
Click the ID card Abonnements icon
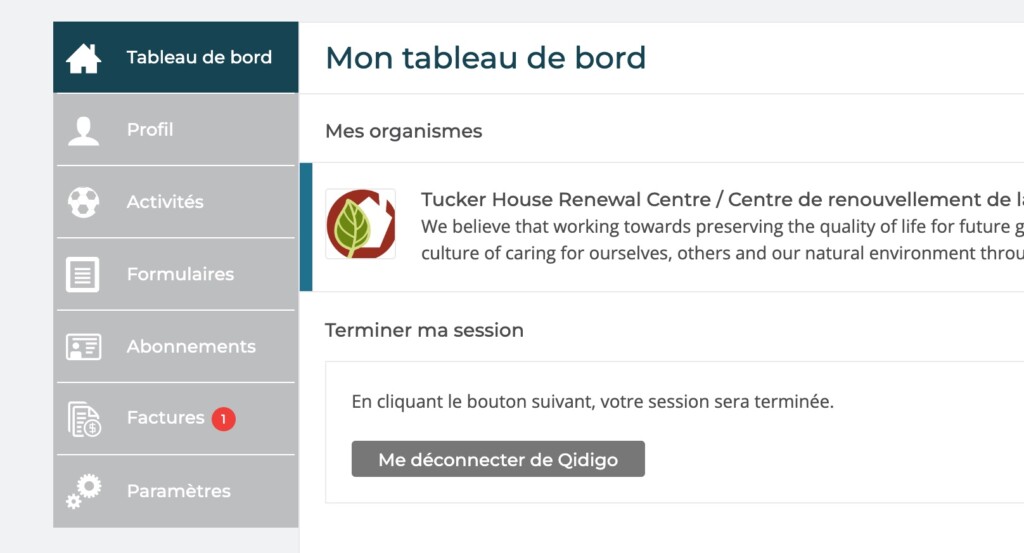[84, 347]
